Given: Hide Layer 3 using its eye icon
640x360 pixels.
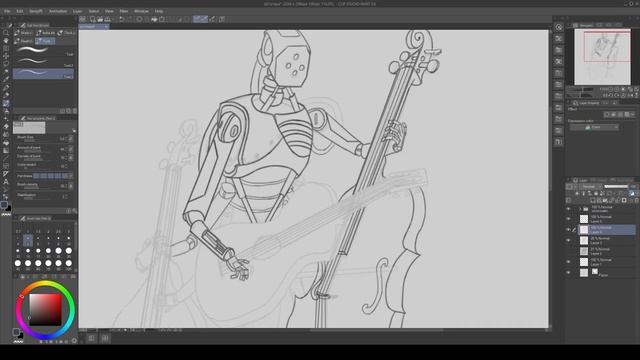Looking at the screenshot, I should [x=568, y=240].
